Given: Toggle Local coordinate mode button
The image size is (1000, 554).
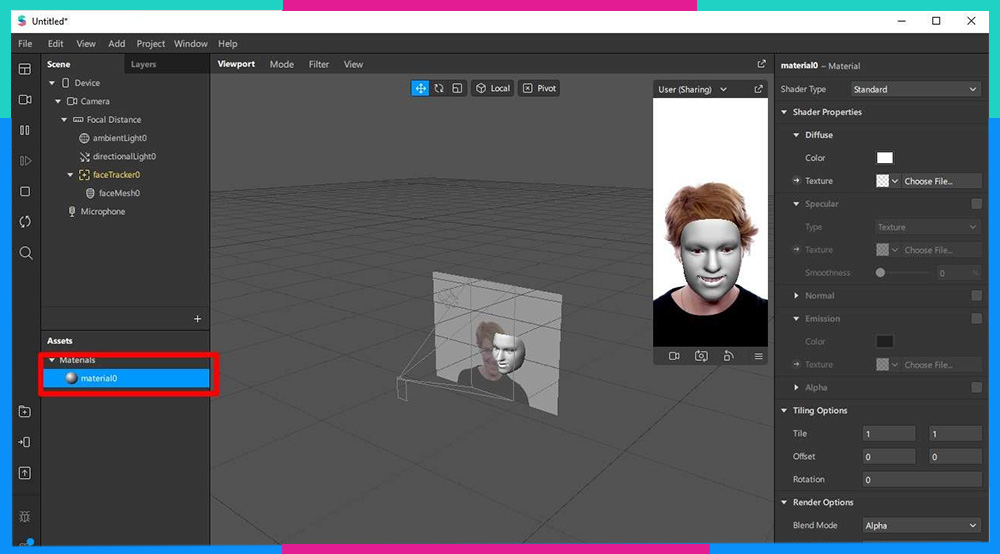Looking at the screenshot, I should point(493,89).
